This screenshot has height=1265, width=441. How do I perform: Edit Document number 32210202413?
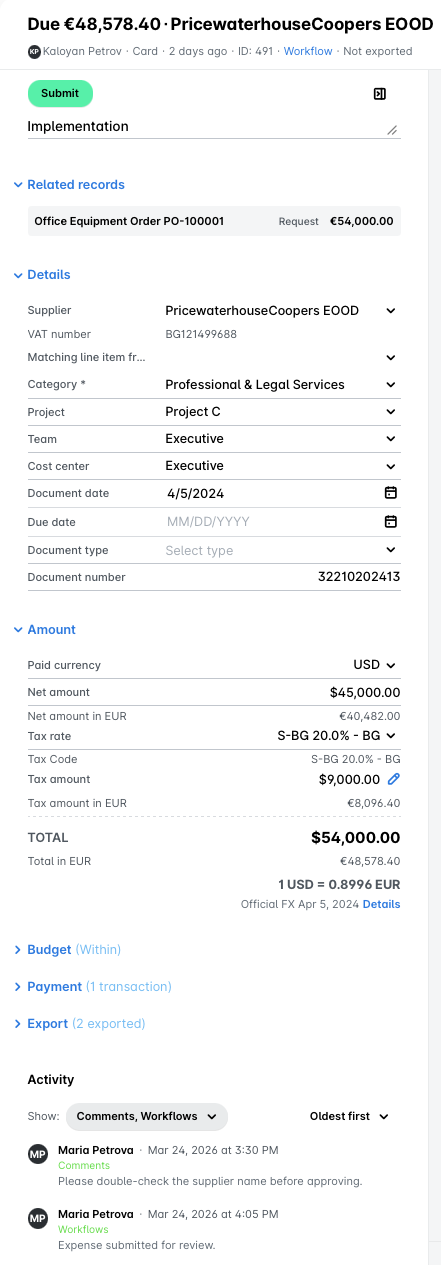click(281, 577)
